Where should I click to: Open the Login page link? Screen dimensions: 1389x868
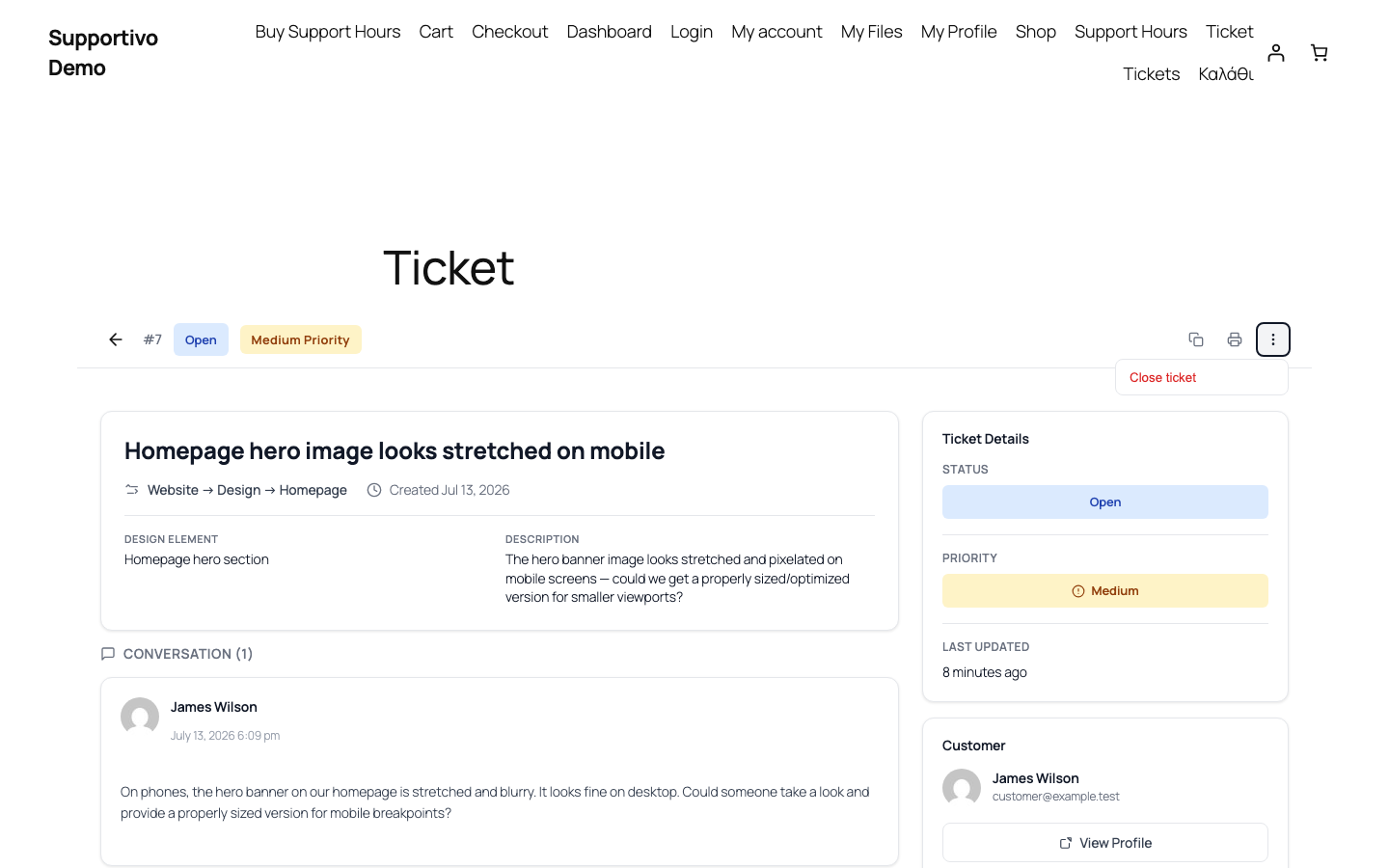pos(692,32)
